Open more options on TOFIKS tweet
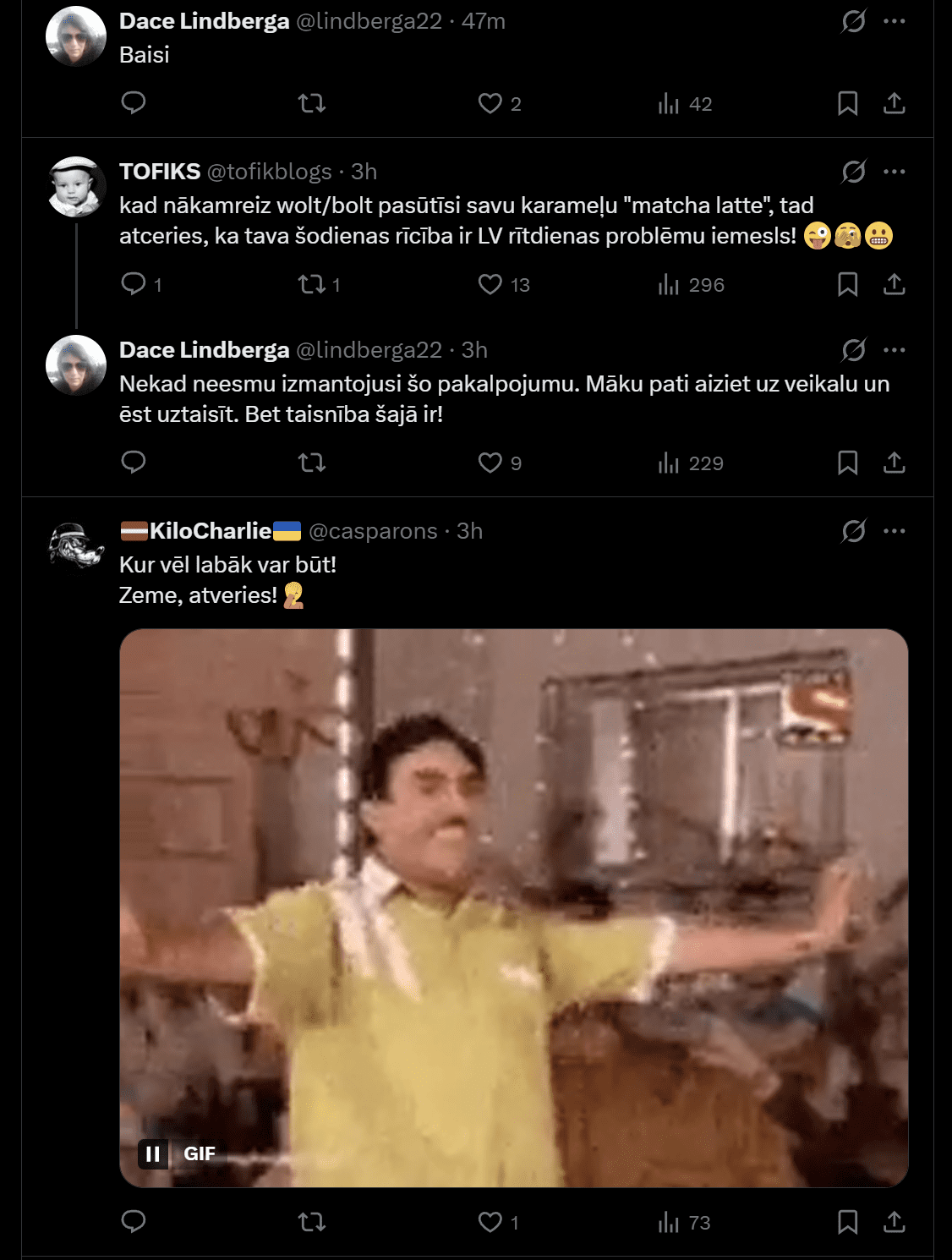Viewport: 952px width, 1260px height. pyautogui.click(x=894, y=172)
